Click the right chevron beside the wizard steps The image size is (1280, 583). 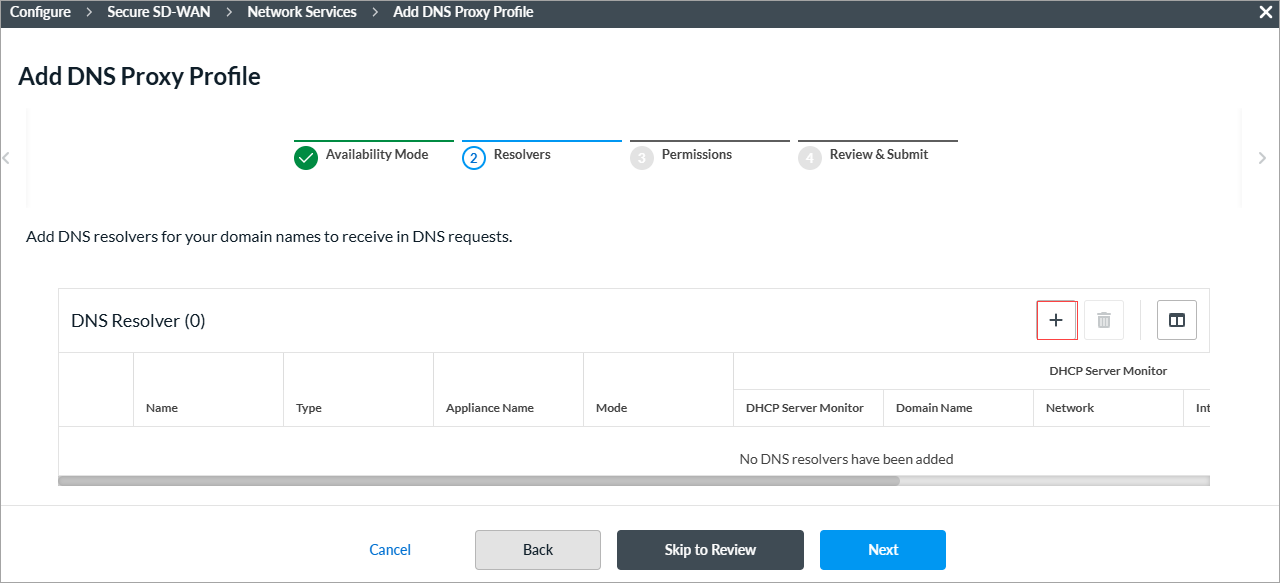point(1262,158)
